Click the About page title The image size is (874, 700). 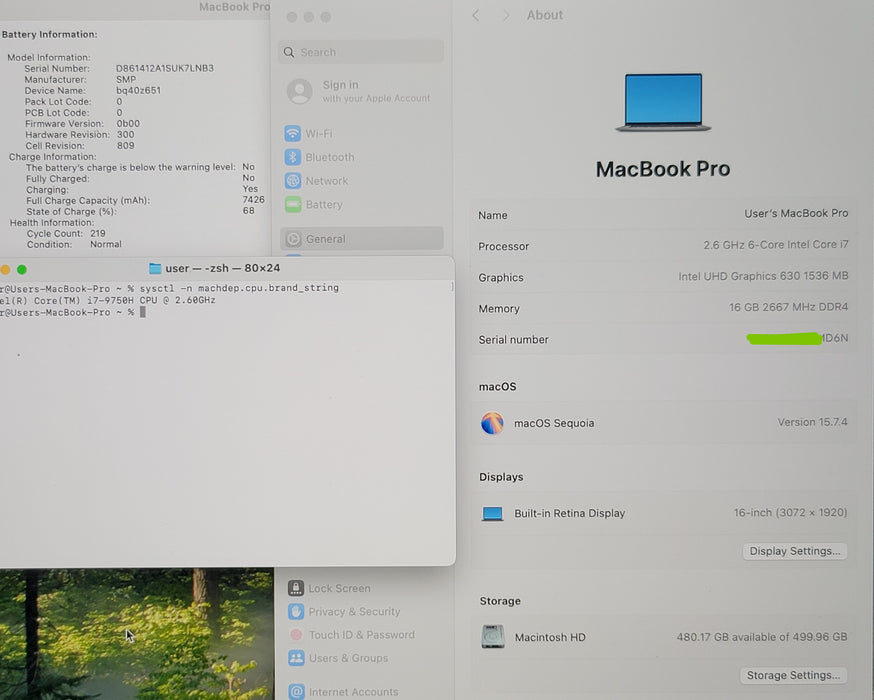click(545, 15)
